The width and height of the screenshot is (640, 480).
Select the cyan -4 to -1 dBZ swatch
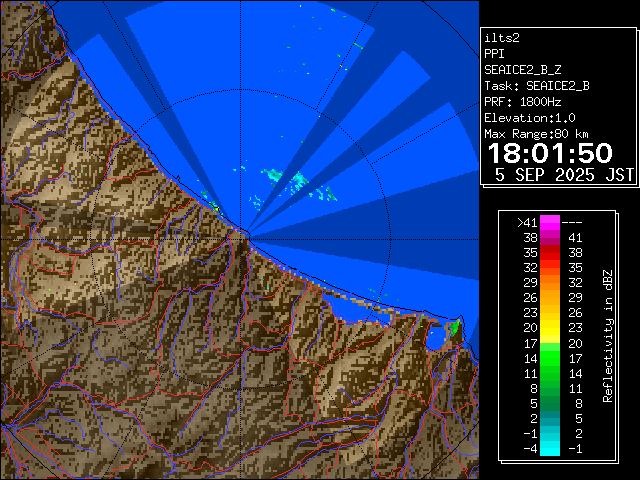coord(550,448)
